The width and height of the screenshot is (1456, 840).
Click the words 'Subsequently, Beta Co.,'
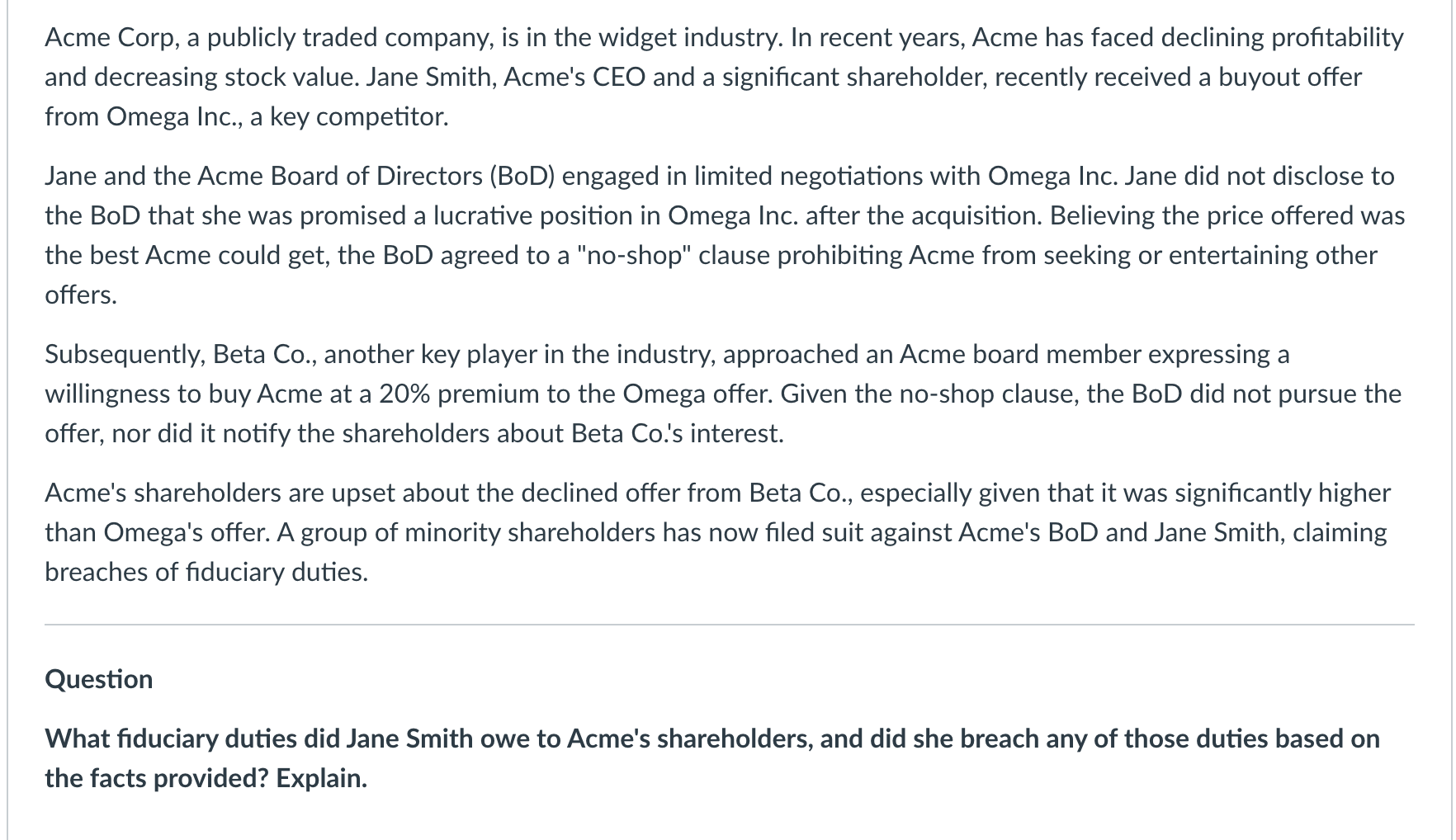(x=183, y=354)
